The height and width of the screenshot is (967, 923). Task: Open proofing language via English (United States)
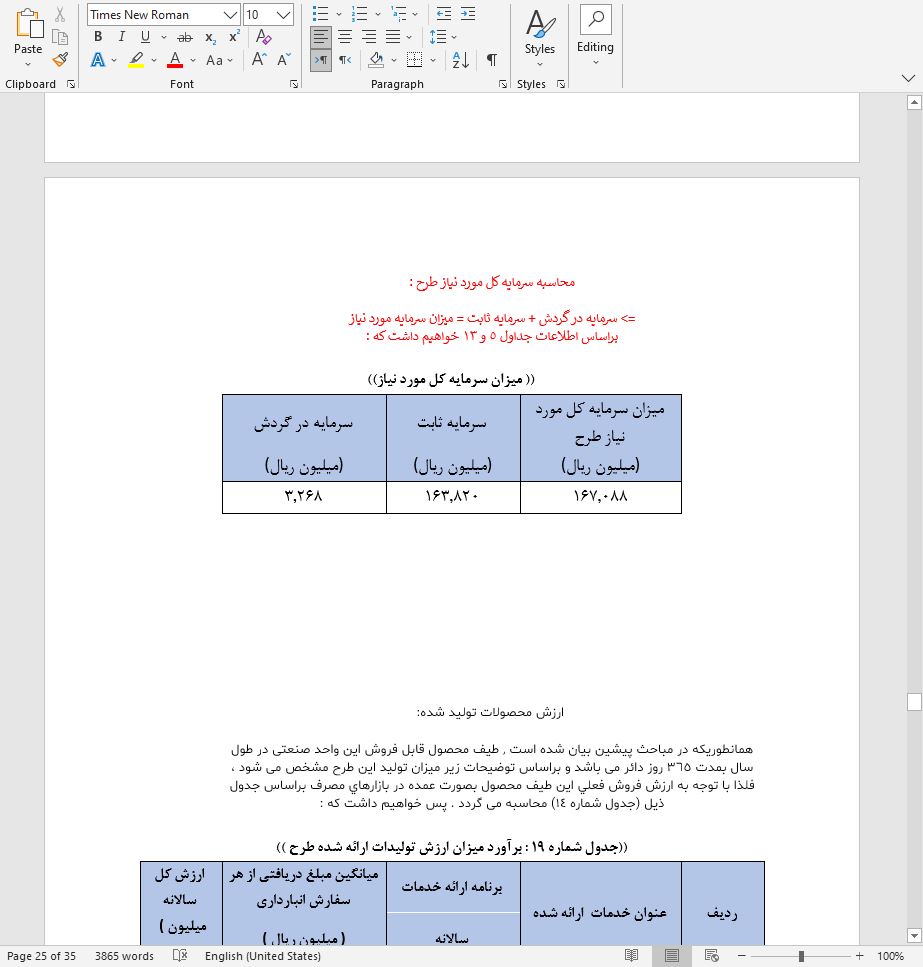point(263,956)
